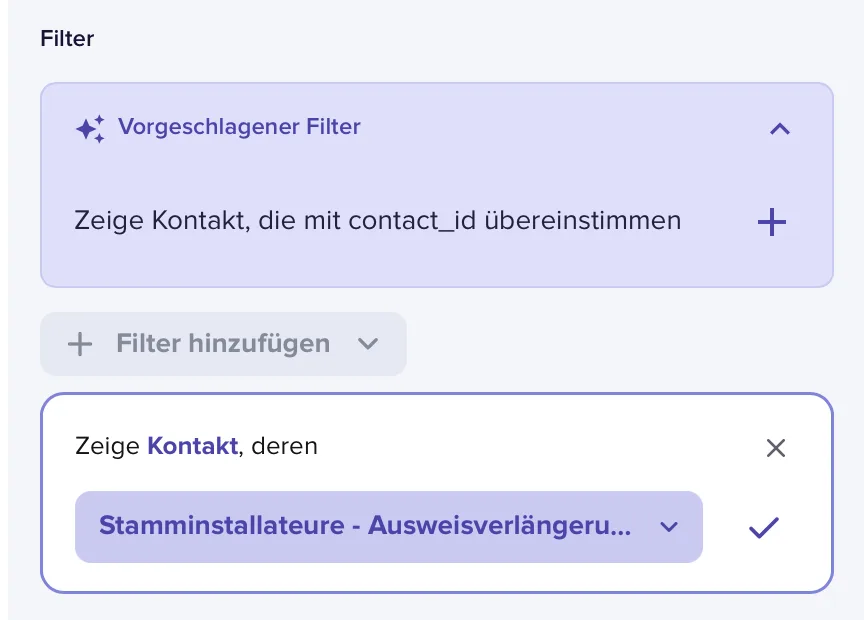Screen dimensions: 864x620
Task: Open dropdown arrow on Filter hinzufügen
Action: point(368,344)
